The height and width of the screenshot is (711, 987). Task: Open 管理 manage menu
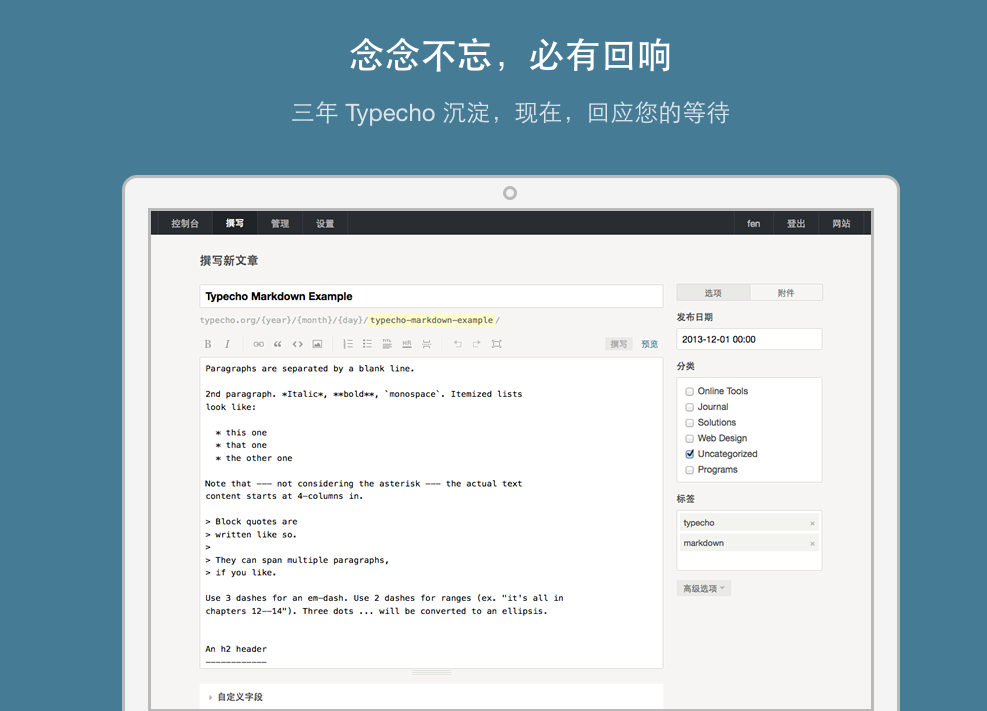(x=280, y=223)
